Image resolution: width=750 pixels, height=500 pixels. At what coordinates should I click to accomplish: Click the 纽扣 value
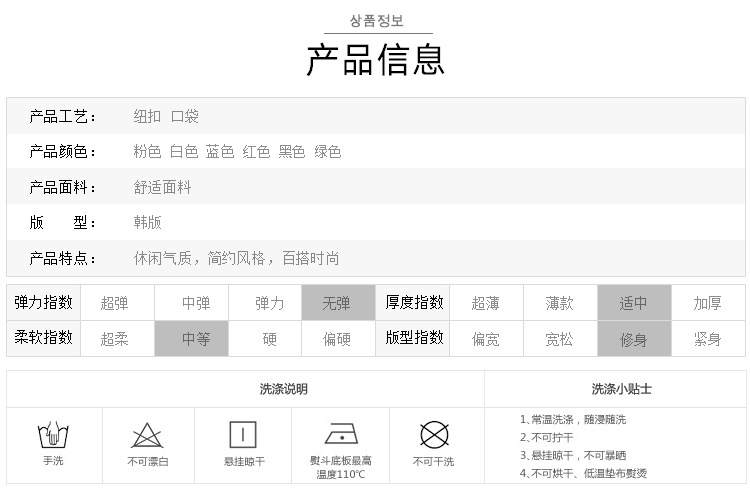(147, 117)
